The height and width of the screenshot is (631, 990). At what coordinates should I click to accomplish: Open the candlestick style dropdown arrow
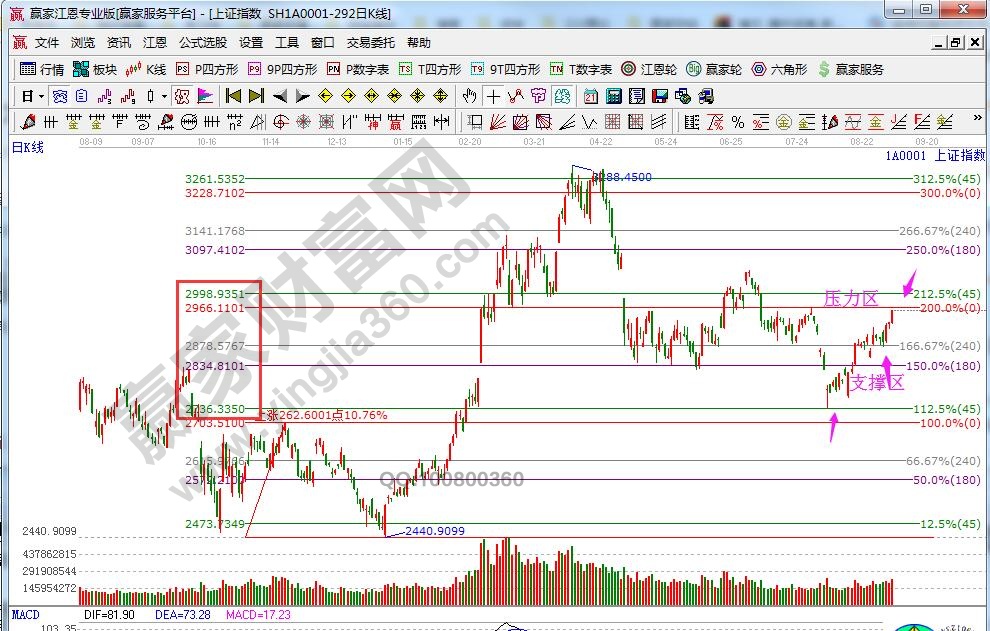pyautogui.click(x=165, y=96)
